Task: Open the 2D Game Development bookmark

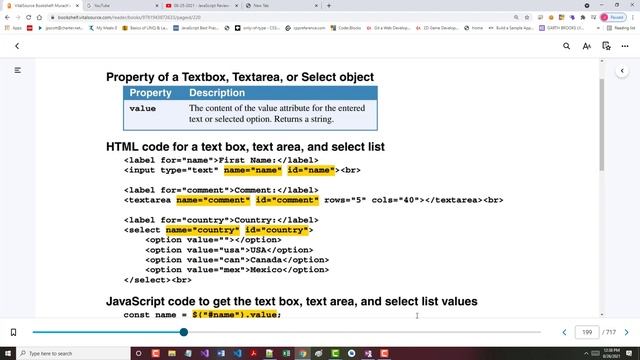Action: 437,28
